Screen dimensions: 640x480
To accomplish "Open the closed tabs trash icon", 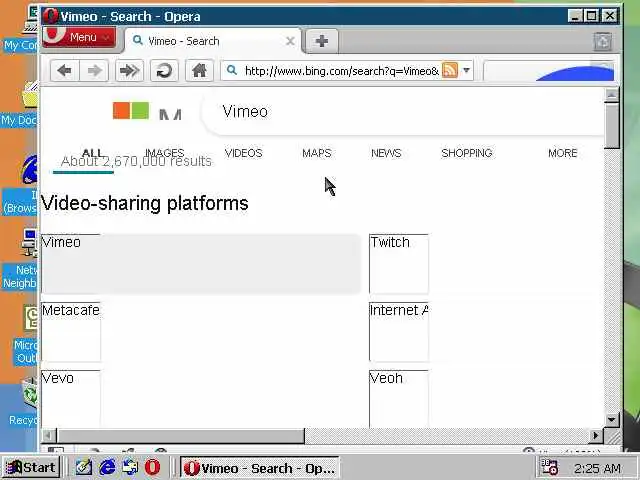I will (602, 41).
